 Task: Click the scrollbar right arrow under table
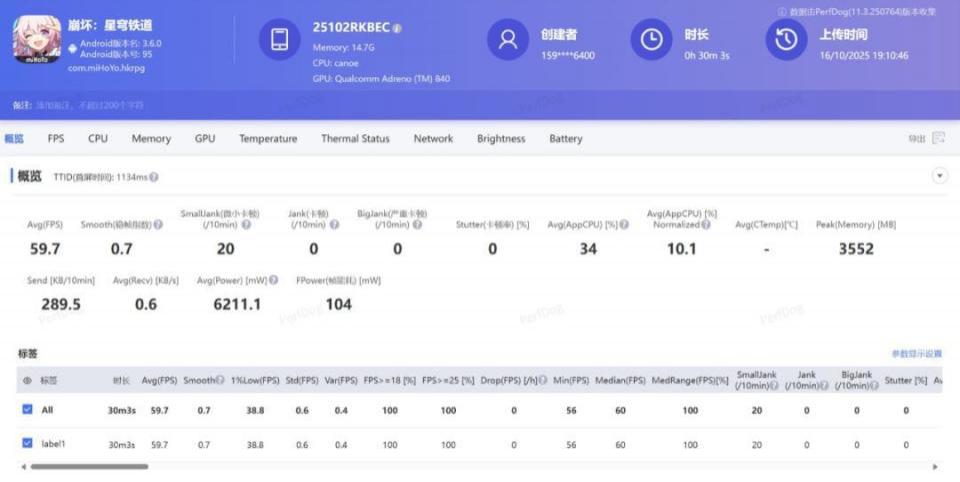click(935, 467)
